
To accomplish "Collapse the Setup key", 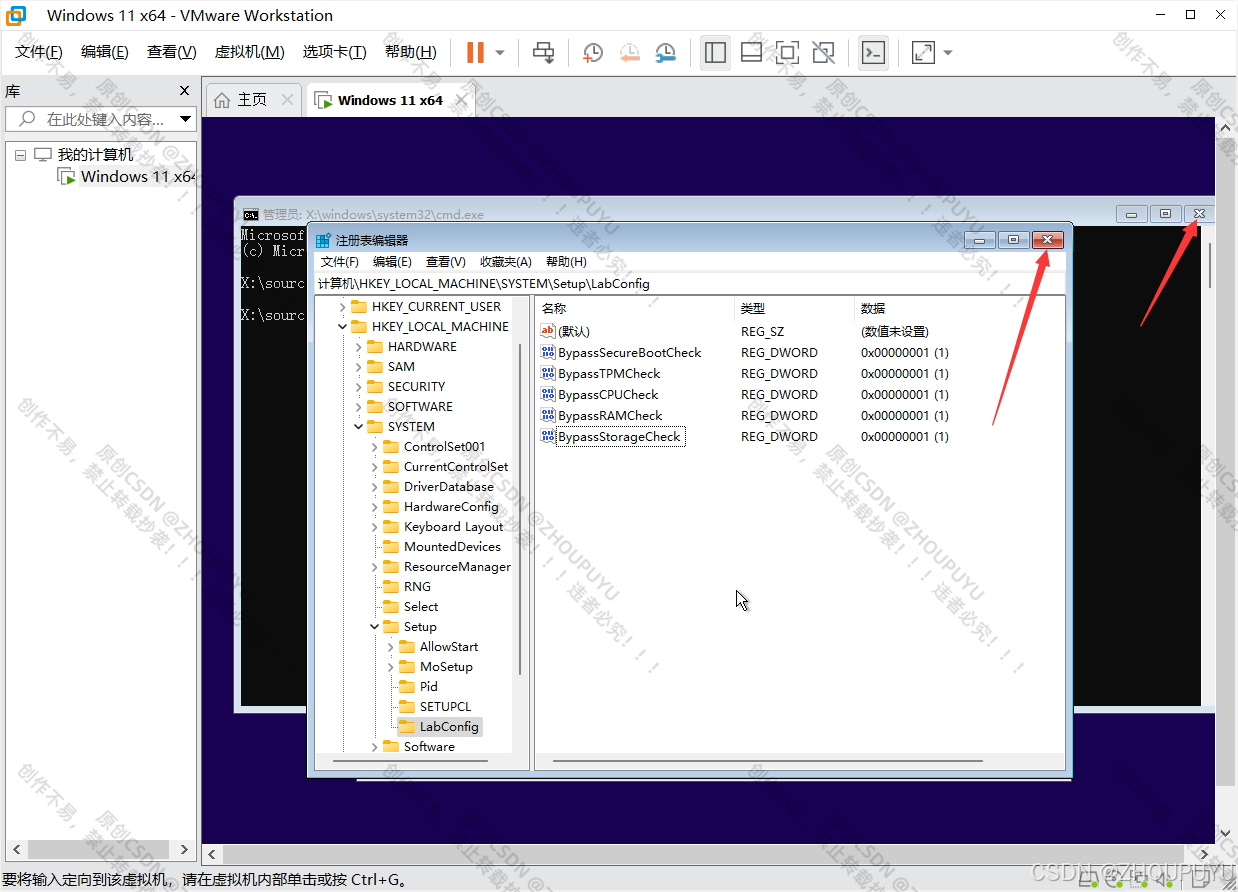I will click(x=375, y=627).
